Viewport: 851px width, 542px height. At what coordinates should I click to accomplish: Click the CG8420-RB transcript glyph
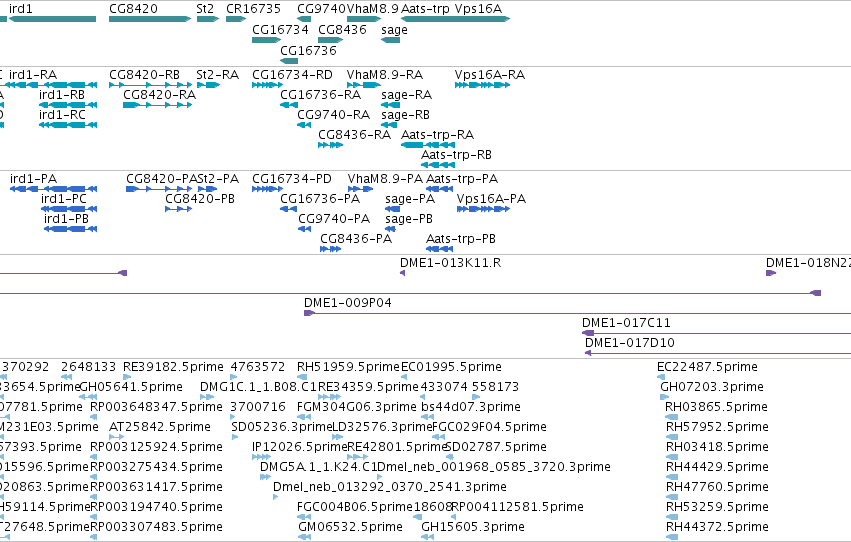(x=150, y=85)
